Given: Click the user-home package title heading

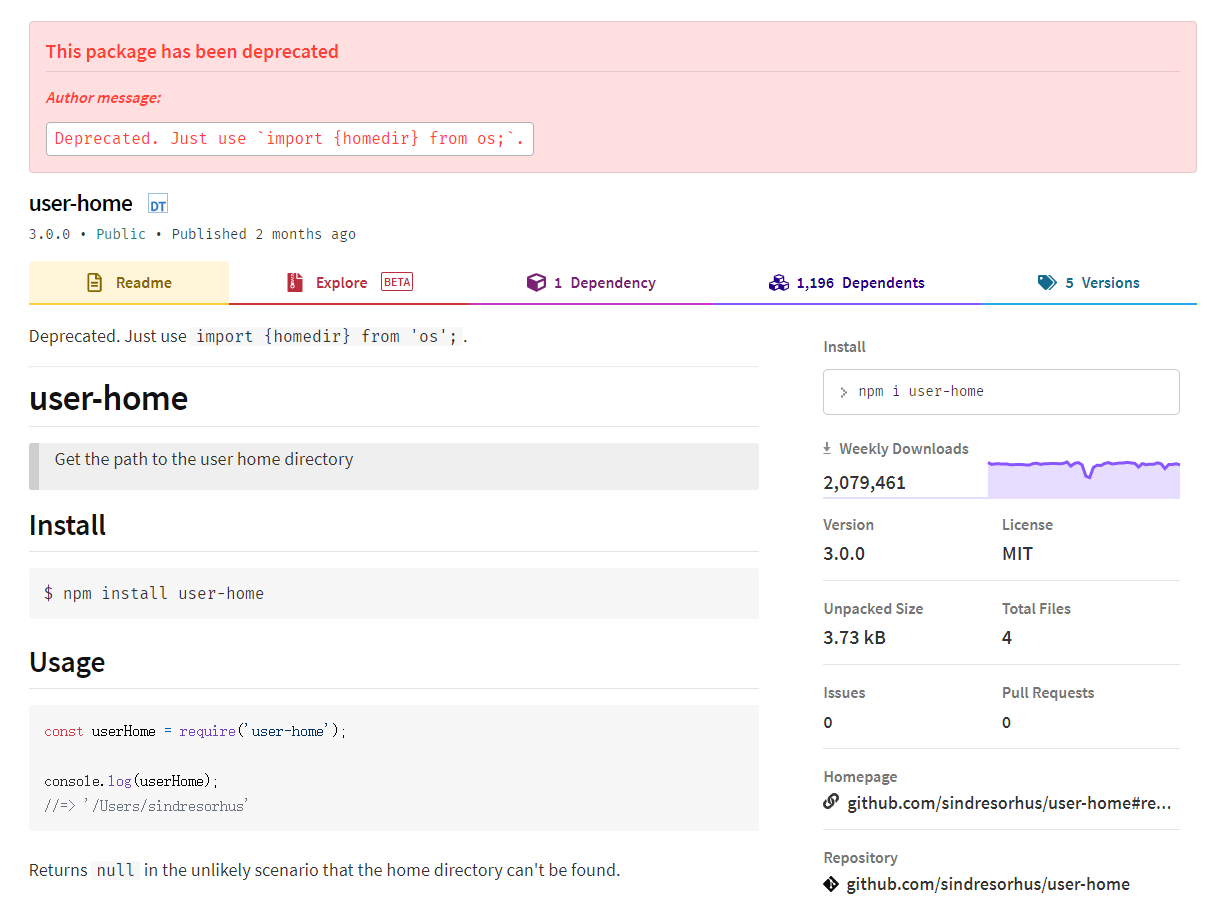Looking at the screenshot, I should pos(81,204).
